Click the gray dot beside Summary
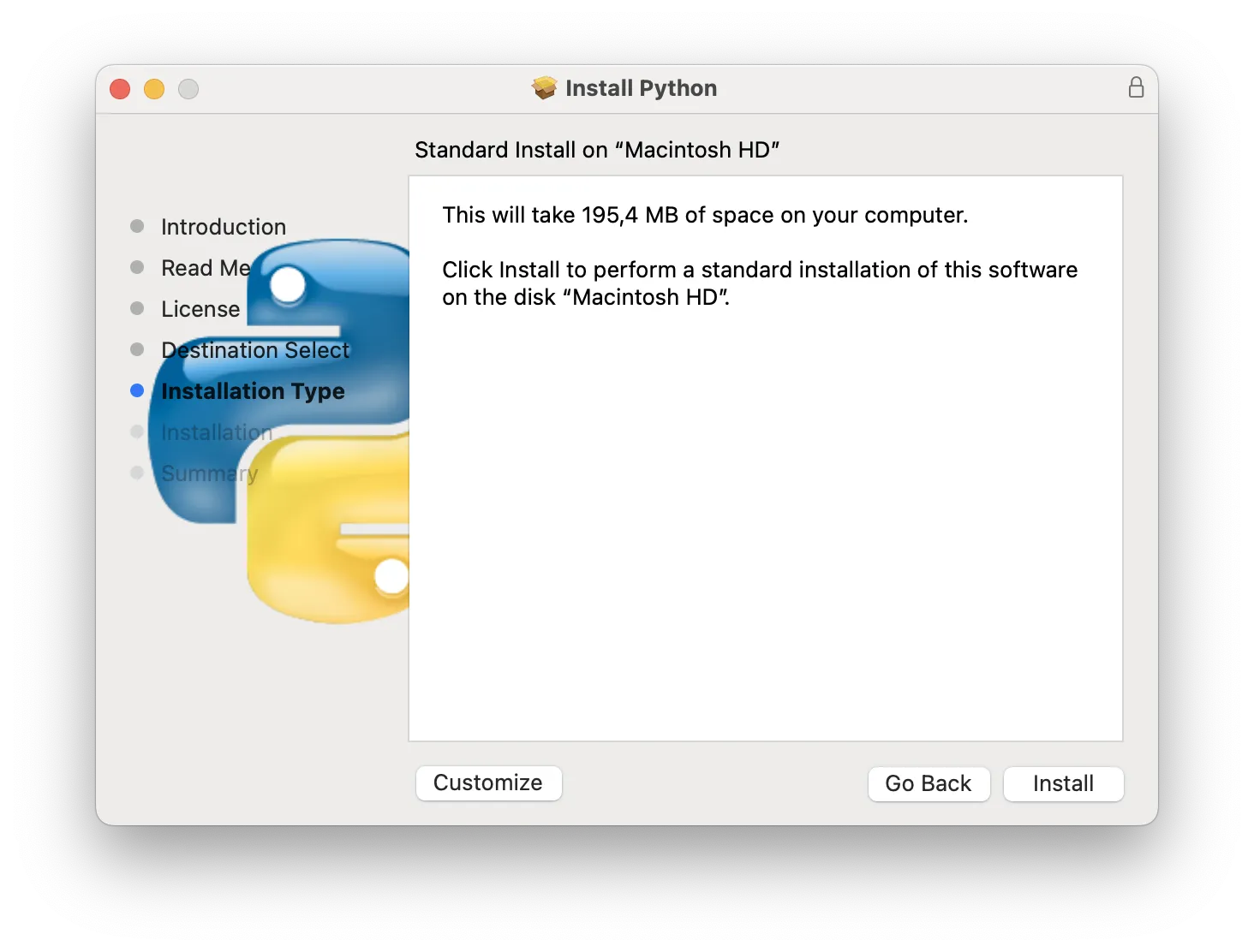The height and width of the screenshot is (952, 1254). pos(137,473)
